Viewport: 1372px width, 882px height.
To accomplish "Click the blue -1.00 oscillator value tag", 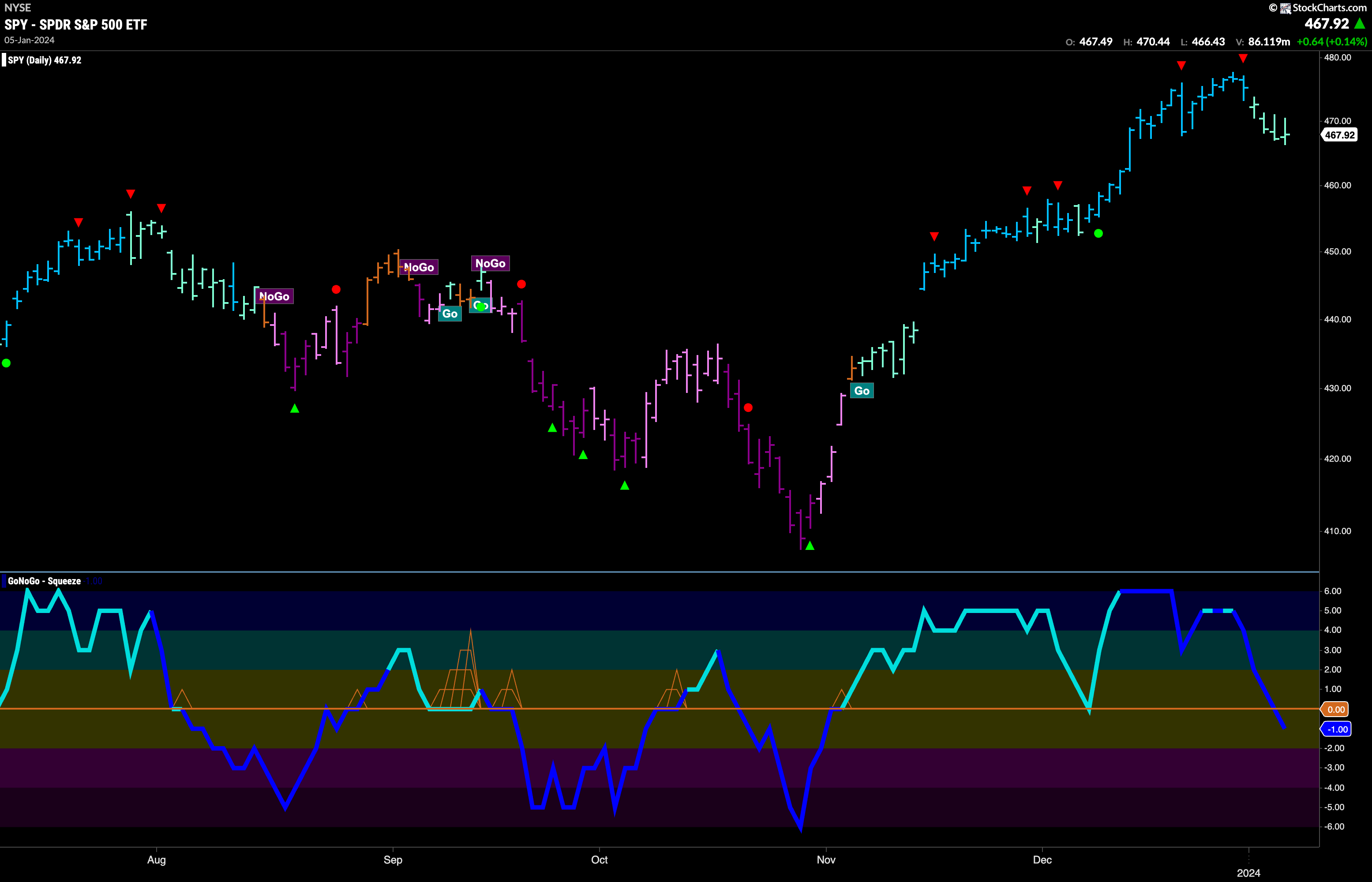I will [1336, 729].
